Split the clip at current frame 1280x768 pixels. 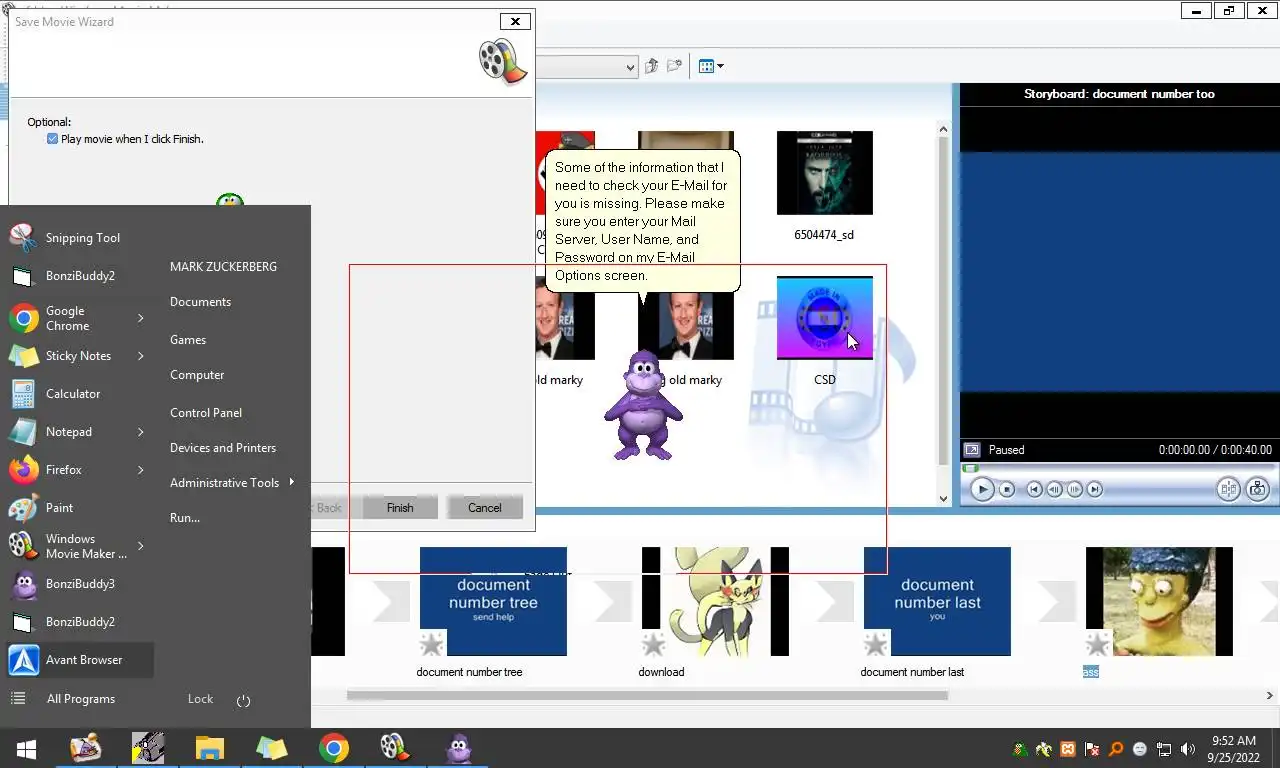pyautogui.click(x=1228, y=489)
